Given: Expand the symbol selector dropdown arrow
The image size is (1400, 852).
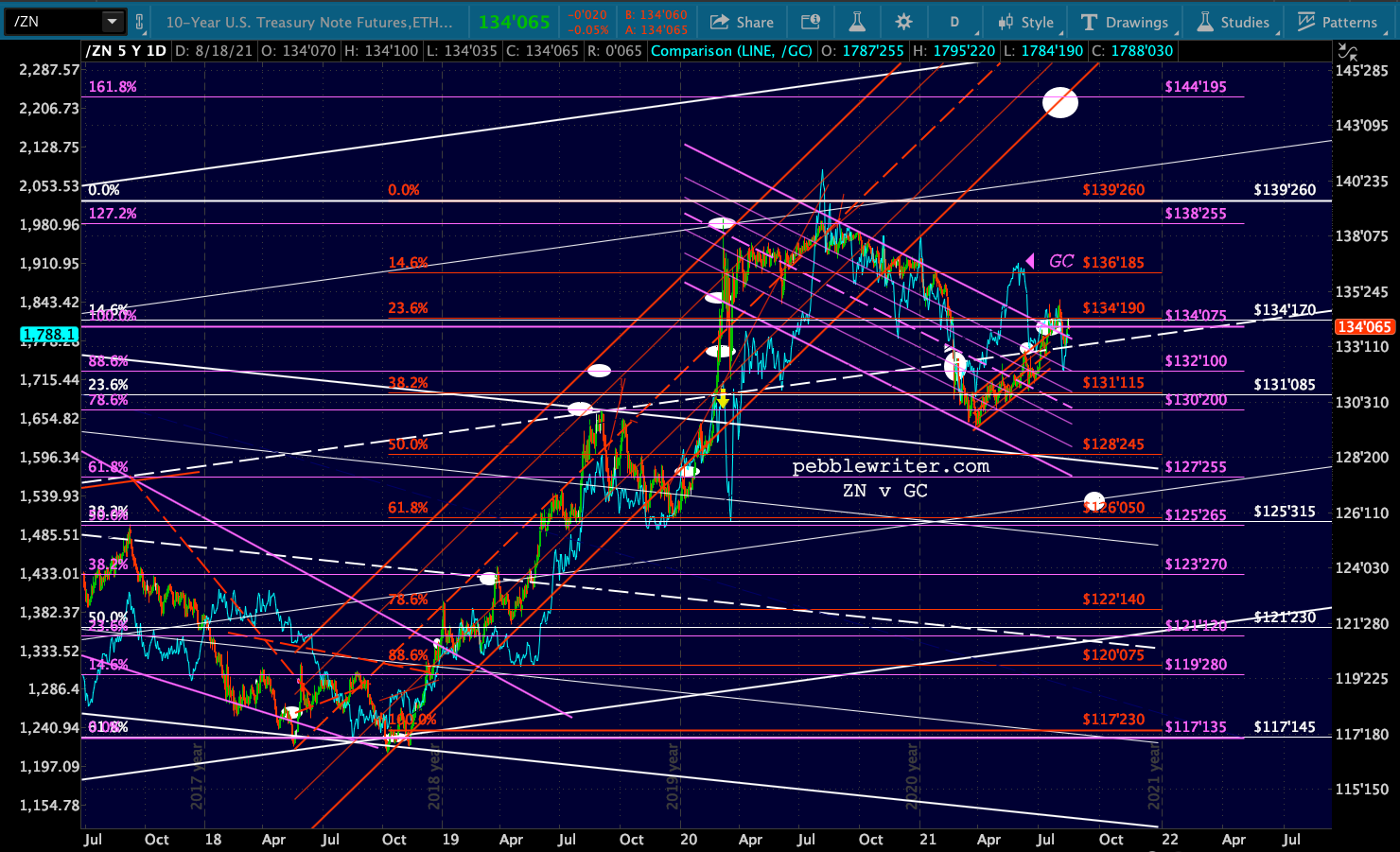Looking at the screenshot, I should (112, 21).
